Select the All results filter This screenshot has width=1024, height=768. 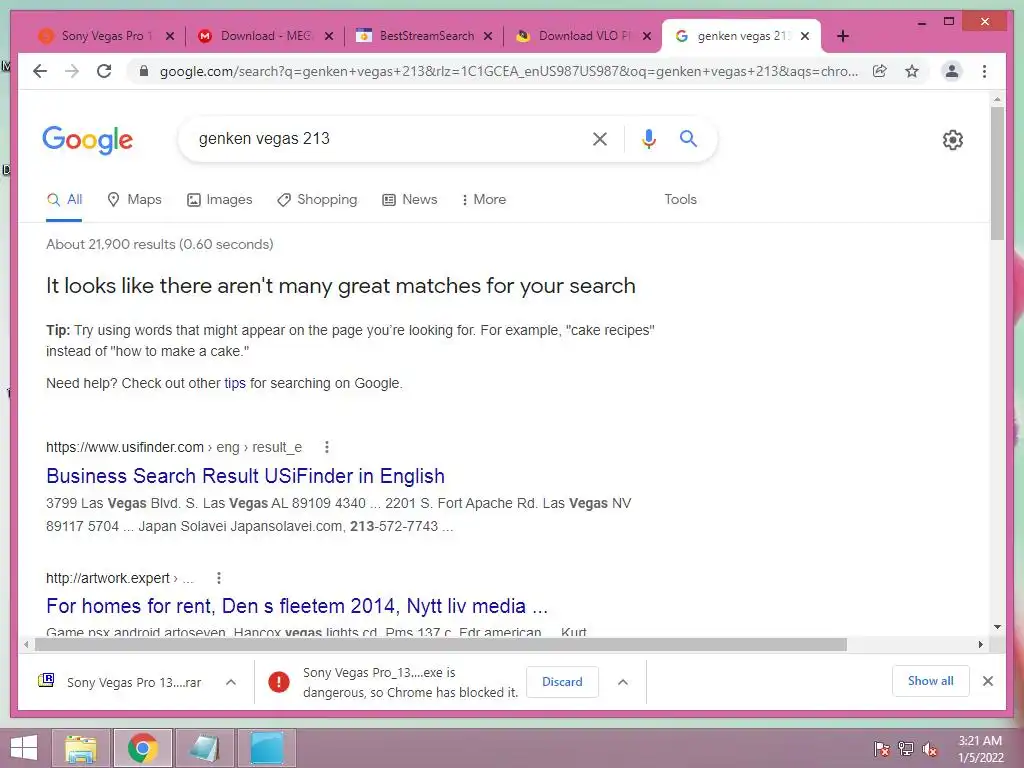pos(65,200)
